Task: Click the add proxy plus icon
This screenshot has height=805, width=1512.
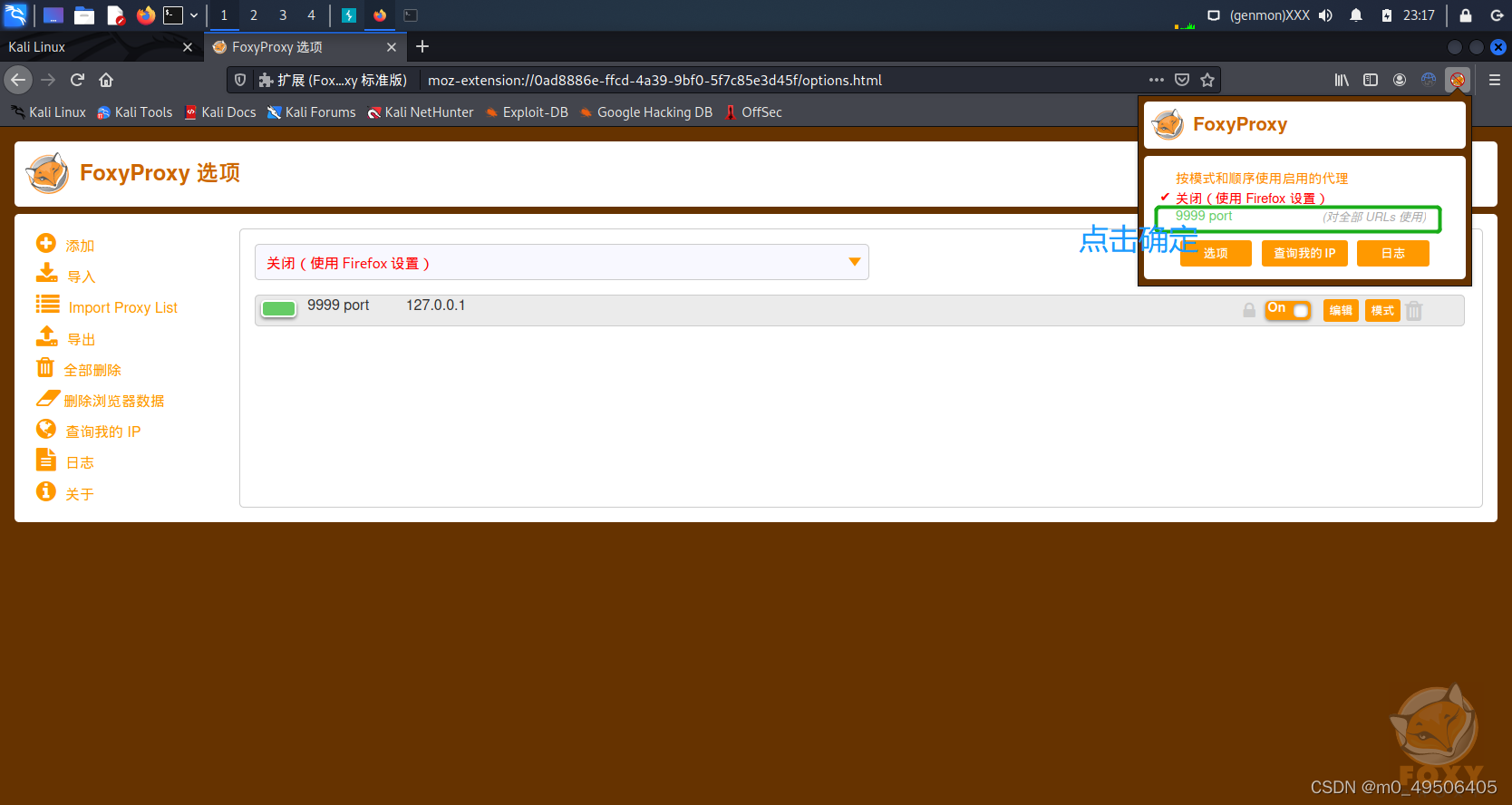Action: pyautogui.click(x=46, y=243)
